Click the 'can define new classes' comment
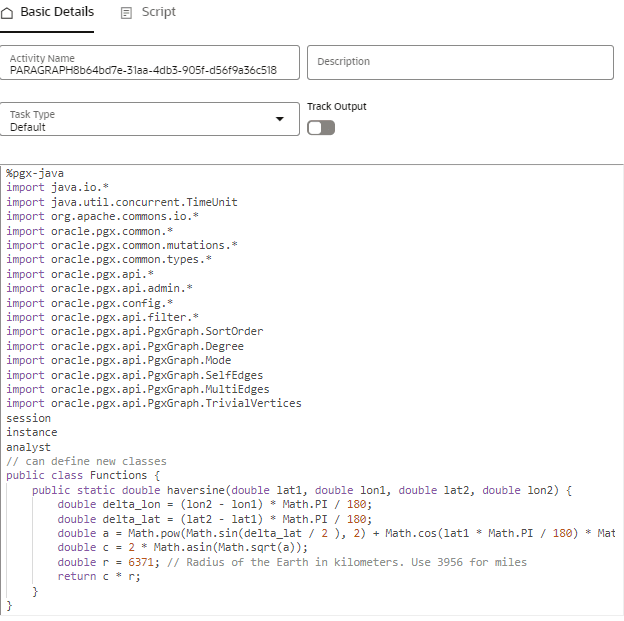This screenshot has height=621, width=624. (x=86, y=461)
